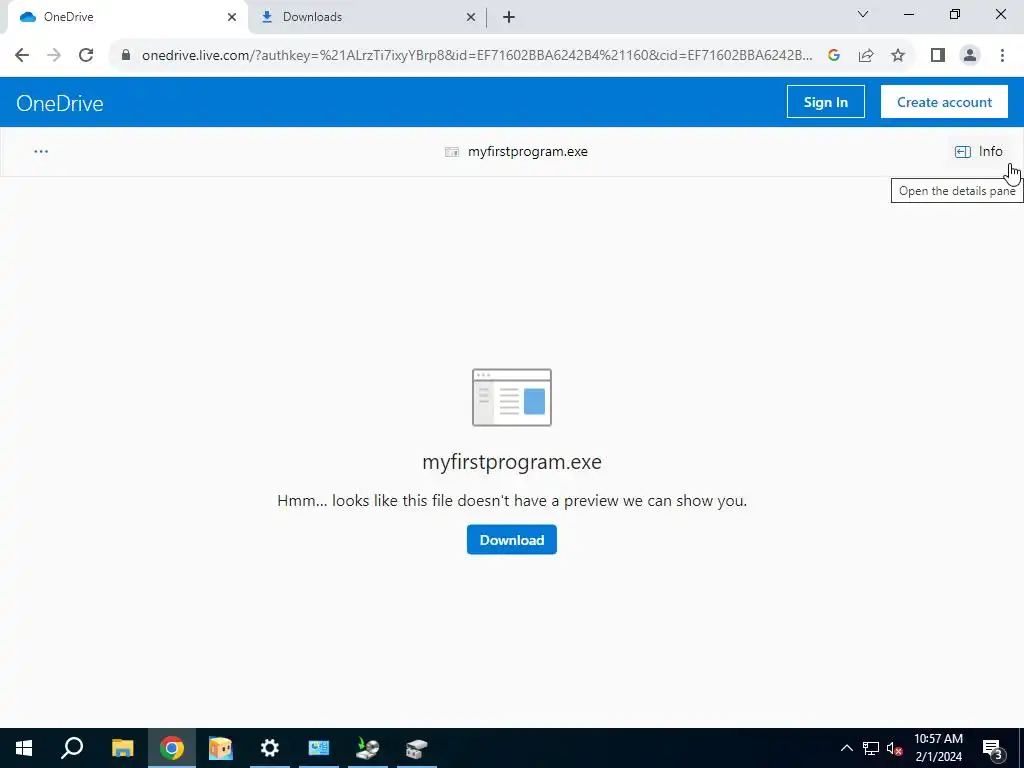Click the file preview placeholder image
The image size is (1024, 768).
(x=512, y=398)
